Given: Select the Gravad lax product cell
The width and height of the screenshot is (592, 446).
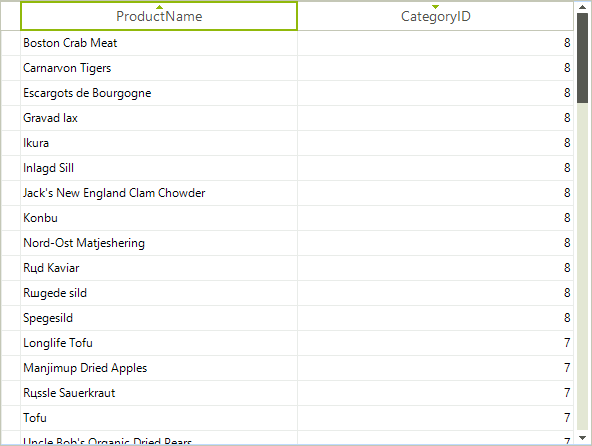Looking at the screenshot, I should click(159, 118).
